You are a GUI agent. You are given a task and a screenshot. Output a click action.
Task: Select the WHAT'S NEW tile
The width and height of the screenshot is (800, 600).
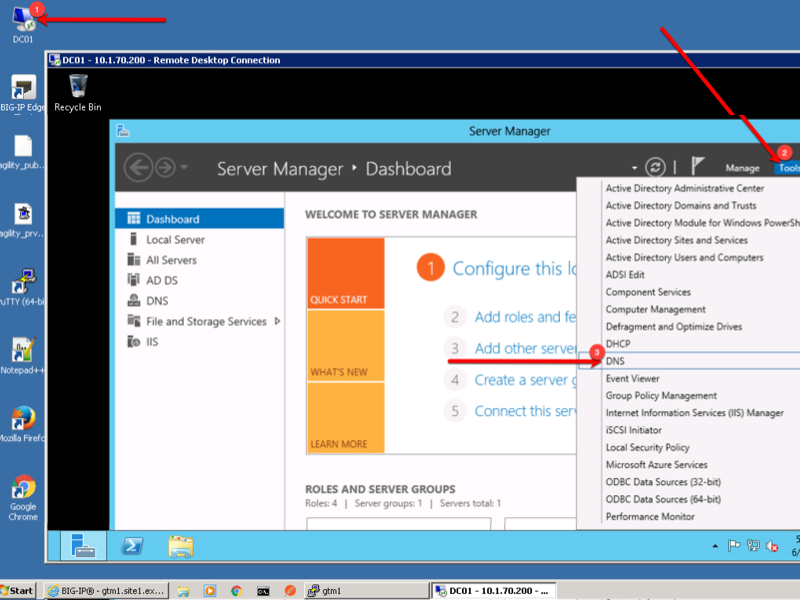click(346, 345)
